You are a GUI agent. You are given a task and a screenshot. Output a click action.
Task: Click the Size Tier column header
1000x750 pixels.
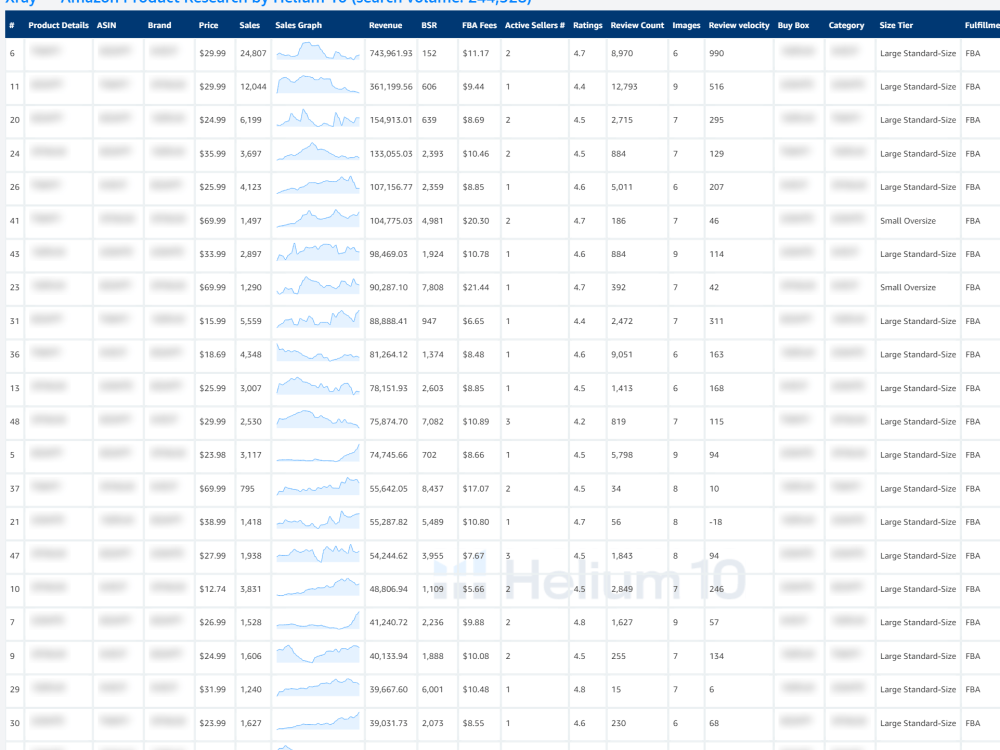click(x=896, y=26)
